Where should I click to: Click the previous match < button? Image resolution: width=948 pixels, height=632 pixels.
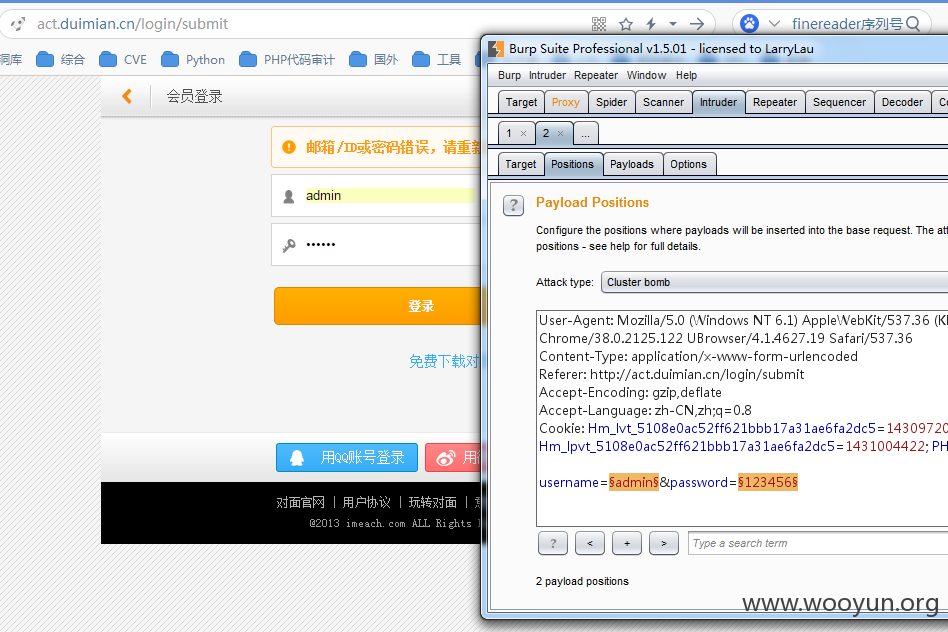pos(590,543)
